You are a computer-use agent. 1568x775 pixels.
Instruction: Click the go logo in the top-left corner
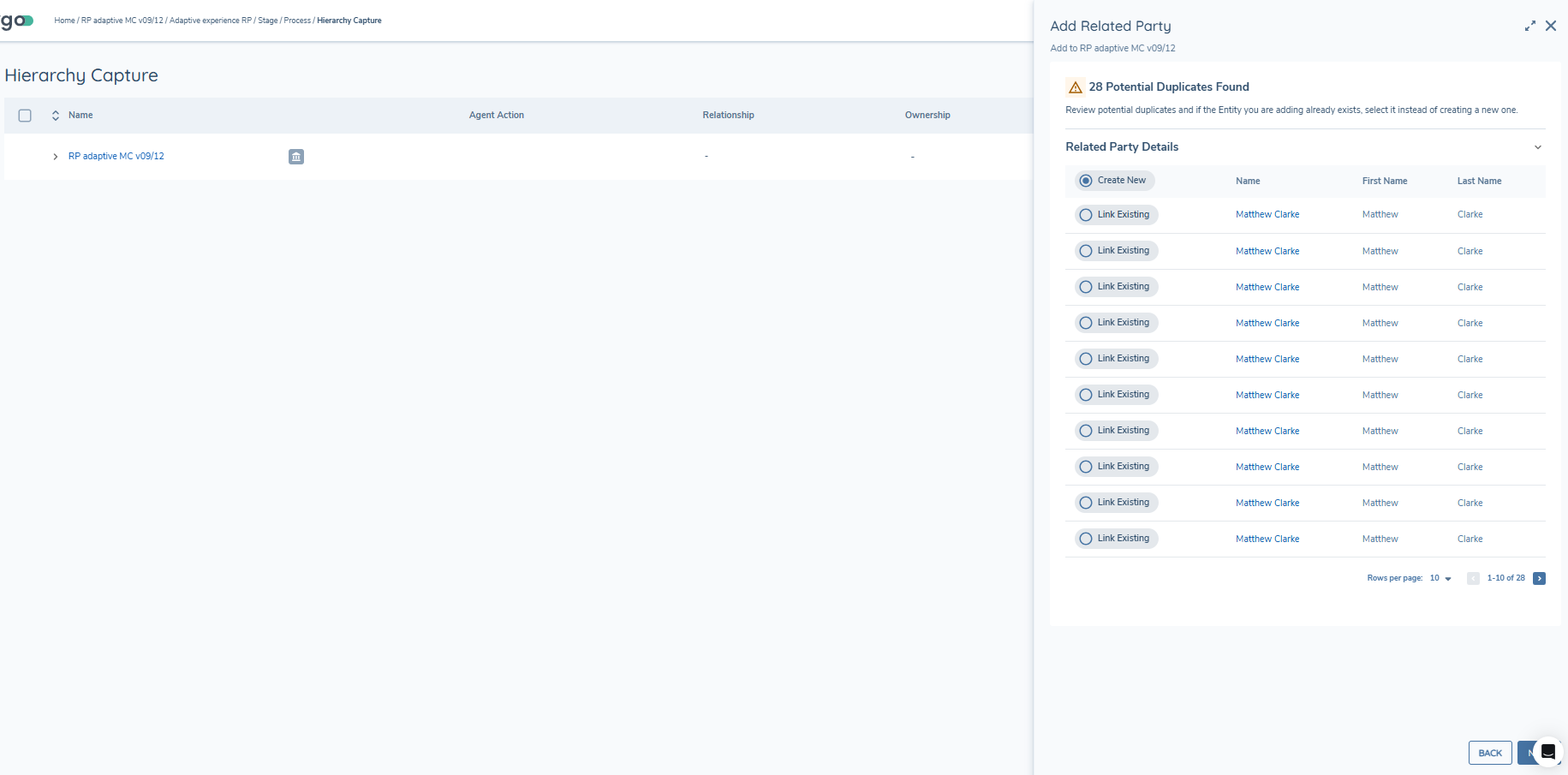click(x=15, y=21)
